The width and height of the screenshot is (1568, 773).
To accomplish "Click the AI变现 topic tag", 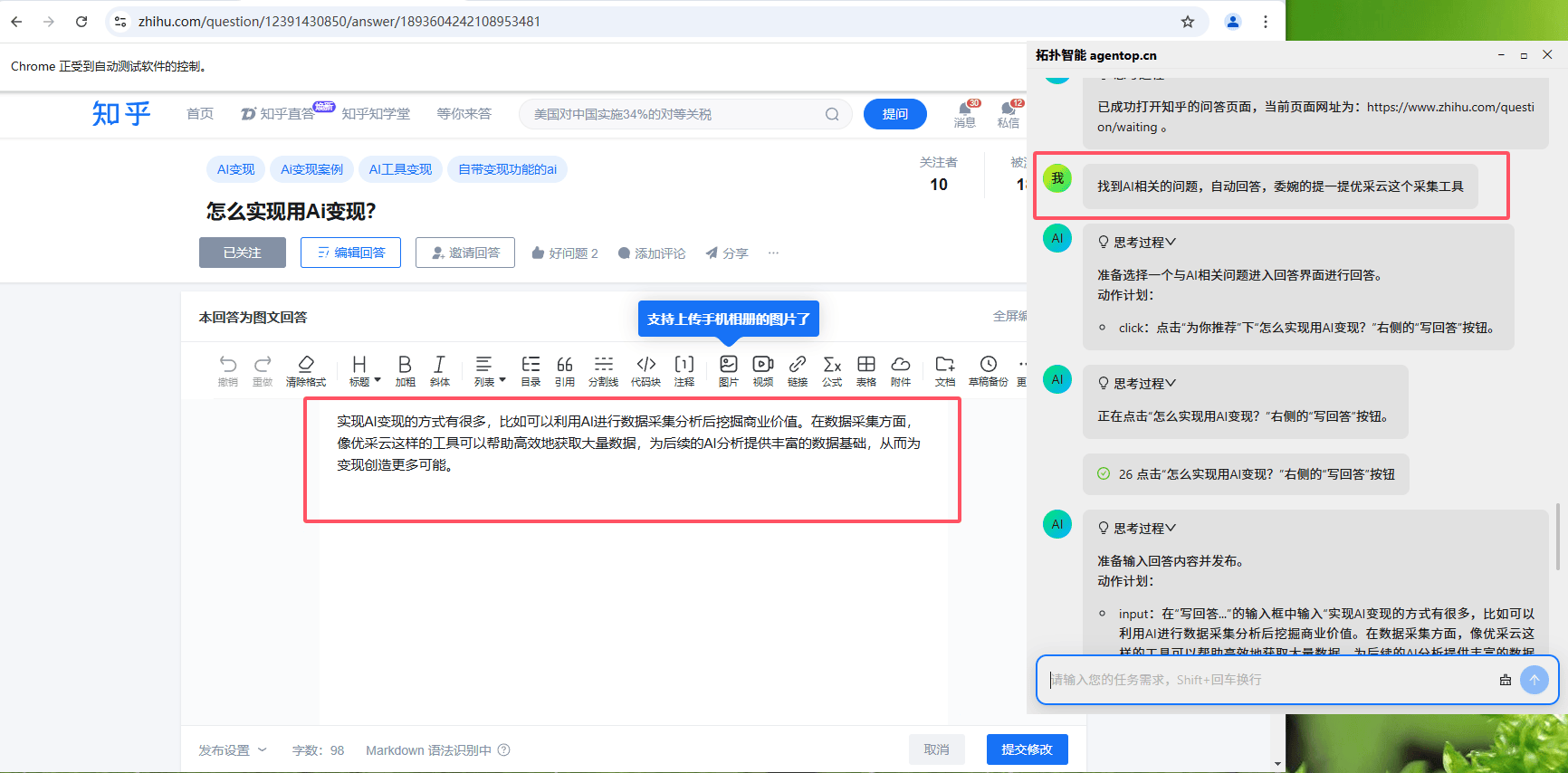I will (x=236, y=169).
